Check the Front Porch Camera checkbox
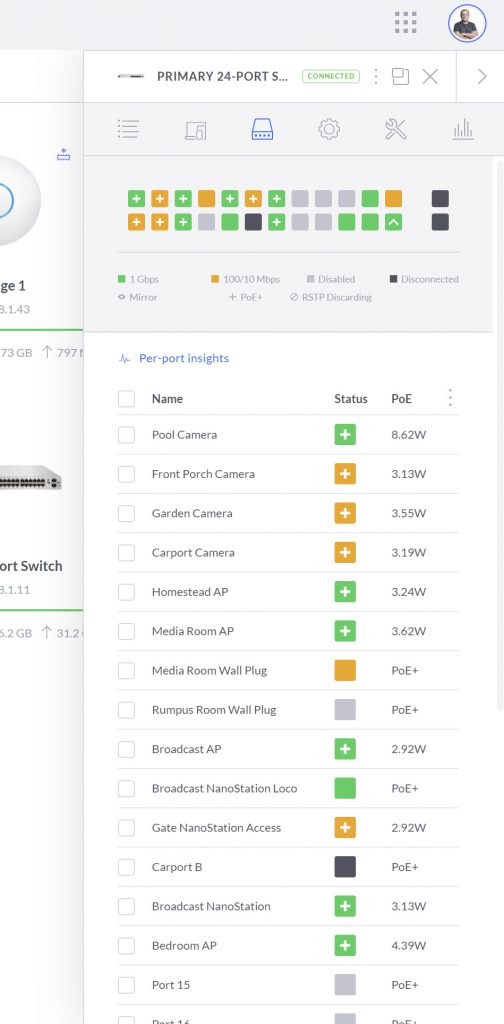This screenshot has width=504, height=1024. [x=127, y=474]
